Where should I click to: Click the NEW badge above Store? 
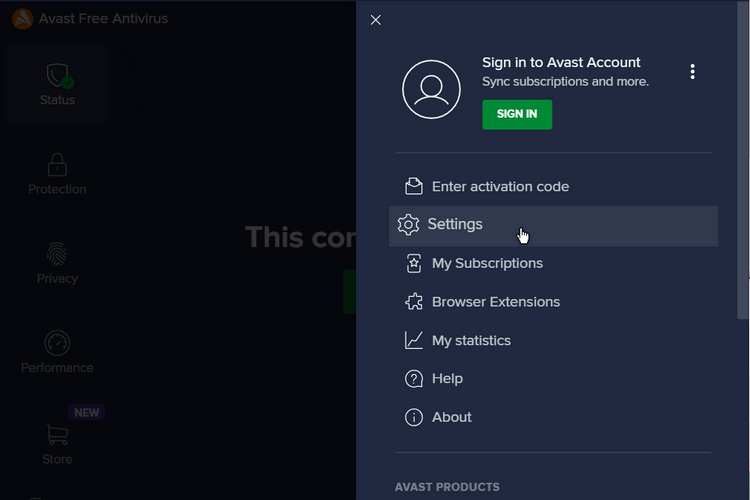87,412
